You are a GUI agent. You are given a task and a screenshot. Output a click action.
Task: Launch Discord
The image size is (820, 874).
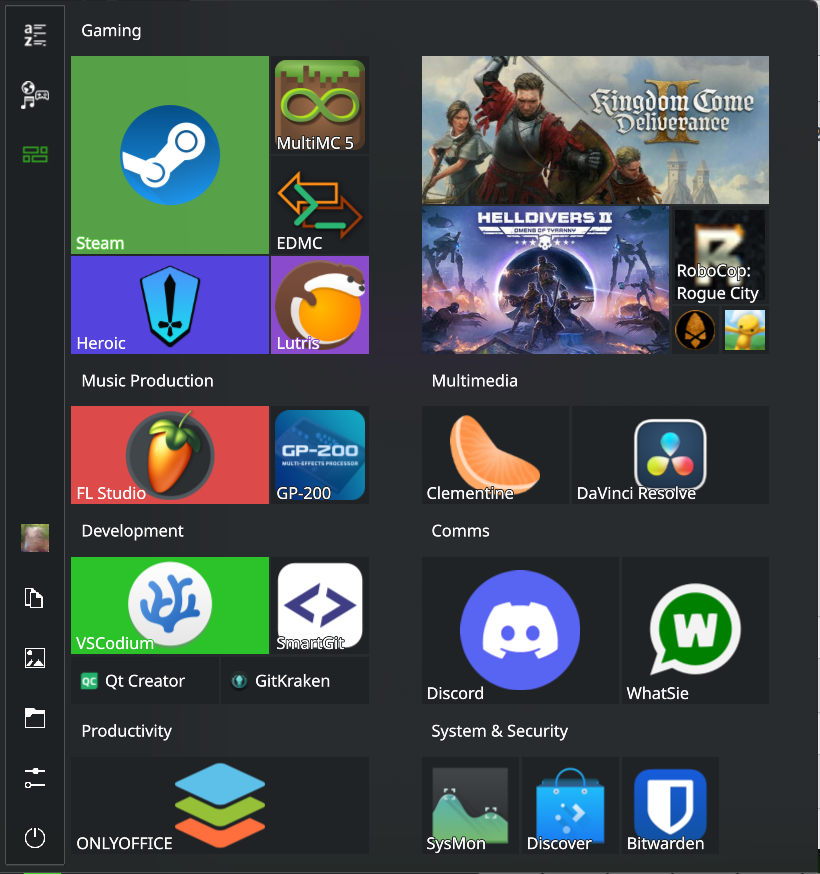pyautogui.click(x=521, y=630)
